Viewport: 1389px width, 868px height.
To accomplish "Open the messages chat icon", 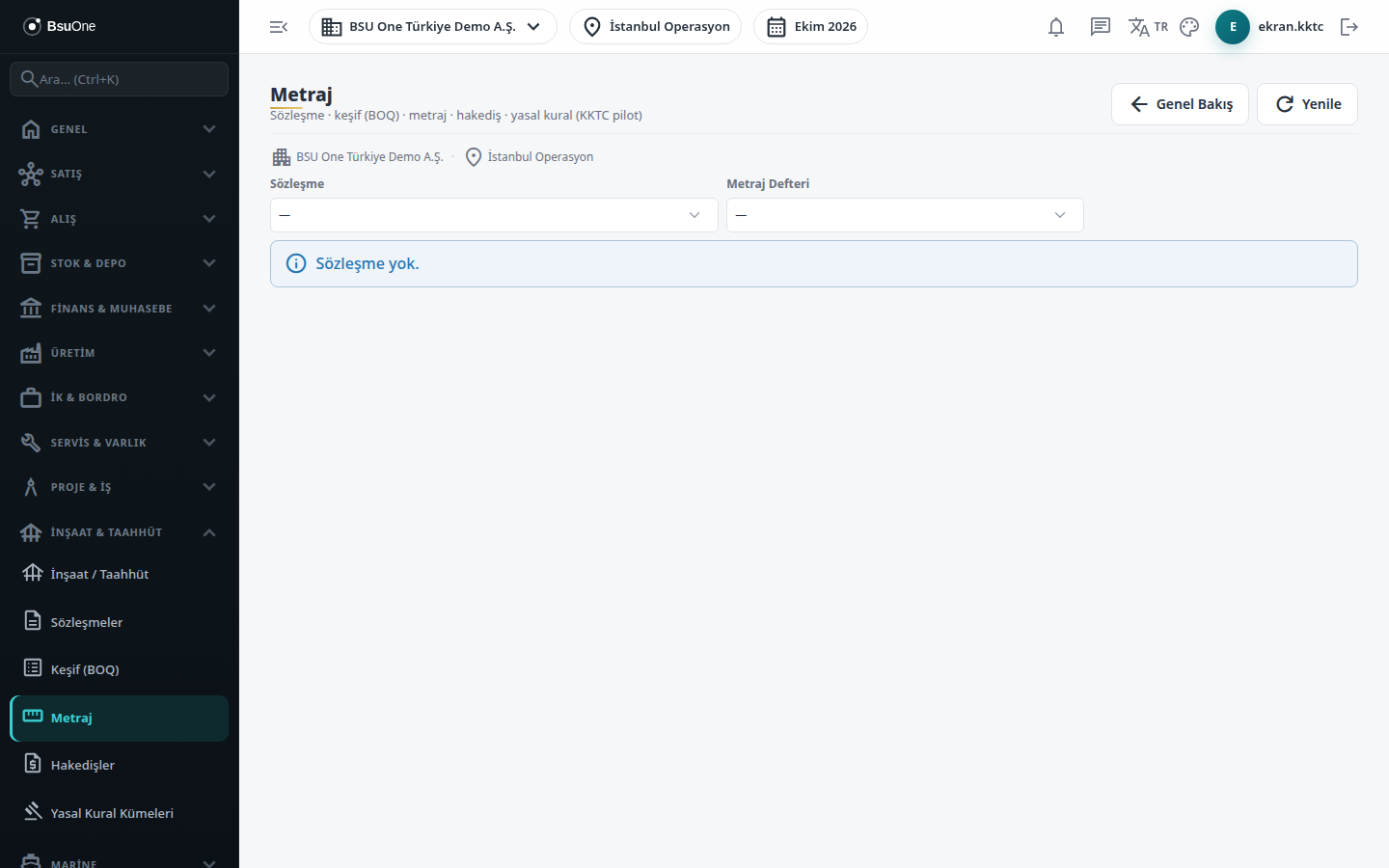I will [1101, 27].
